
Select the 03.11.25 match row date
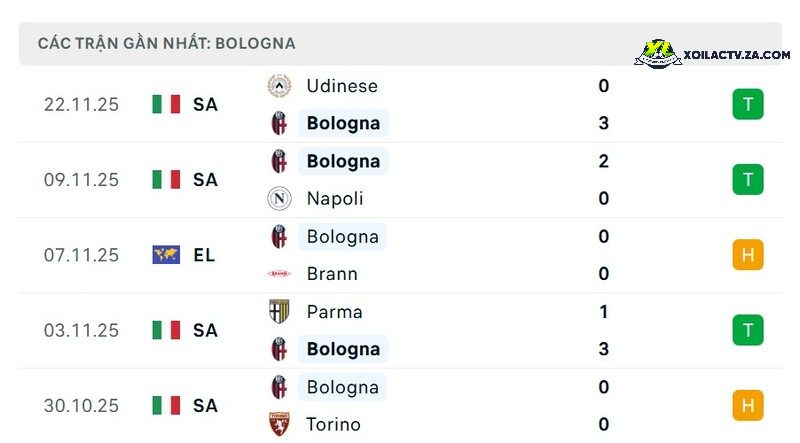(81, 330)
